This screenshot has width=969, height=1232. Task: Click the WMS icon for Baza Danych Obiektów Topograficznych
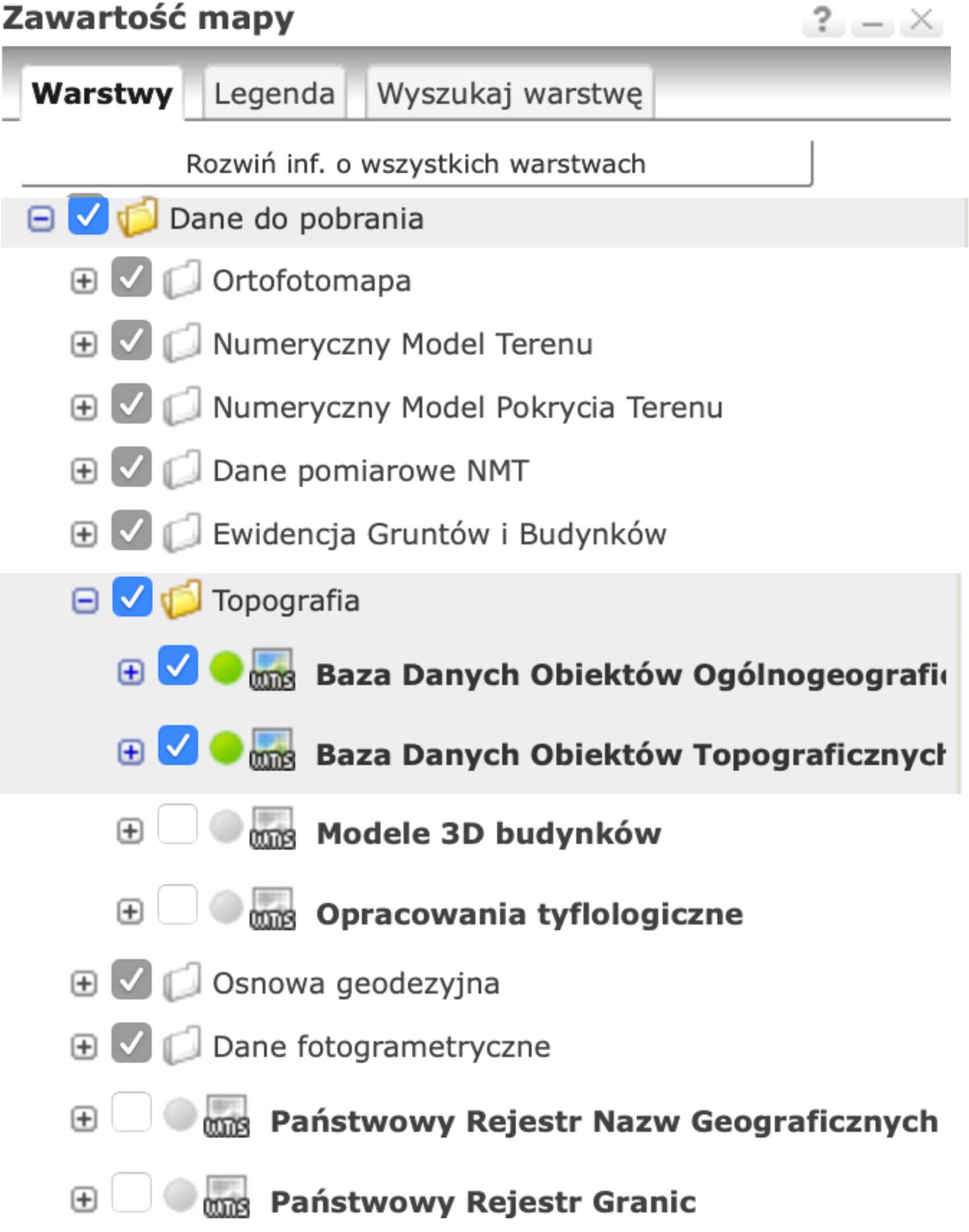pos(273,750)
